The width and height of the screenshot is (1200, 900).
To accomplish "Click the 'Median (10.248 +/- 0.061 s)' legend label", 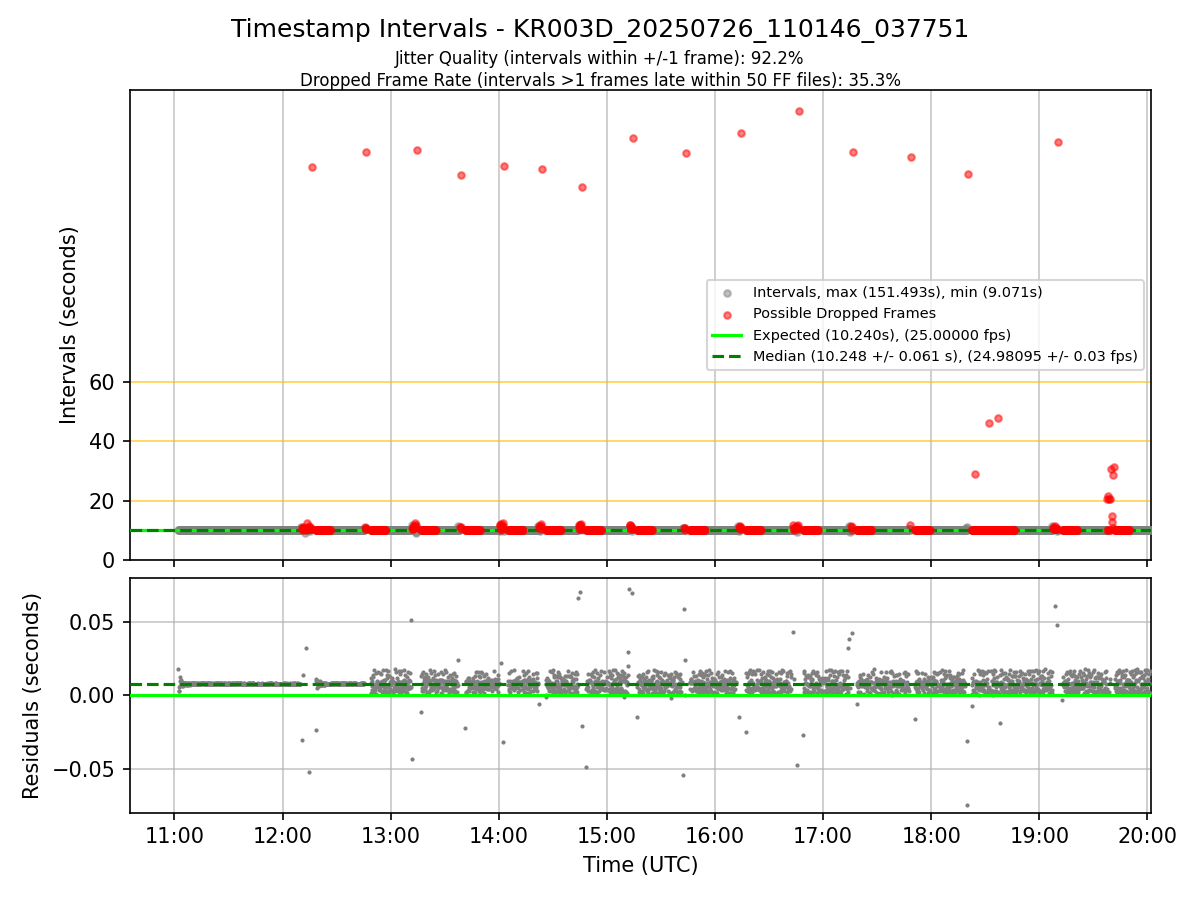I will tap(945, 356).
